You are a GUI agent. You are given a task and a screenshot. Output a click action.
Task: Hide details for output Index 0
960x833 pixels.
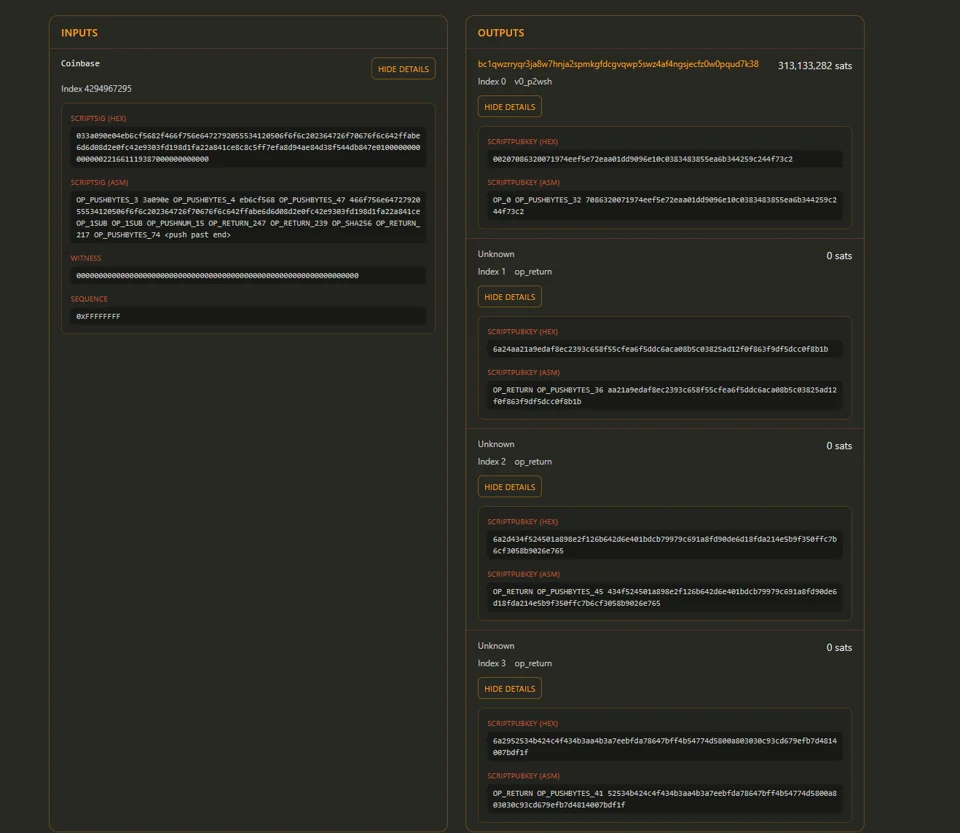coord(509,106)
